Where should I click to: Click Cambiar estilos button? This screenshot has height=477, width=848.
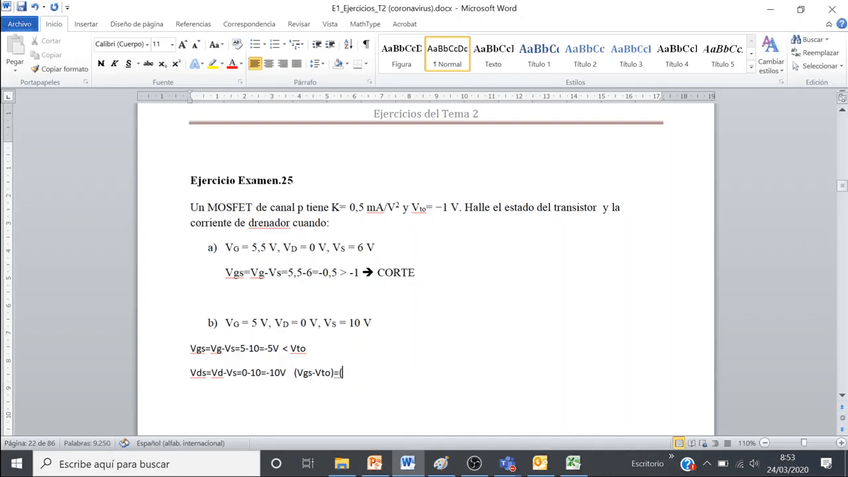pyautogui.click(x=771, y=55)
